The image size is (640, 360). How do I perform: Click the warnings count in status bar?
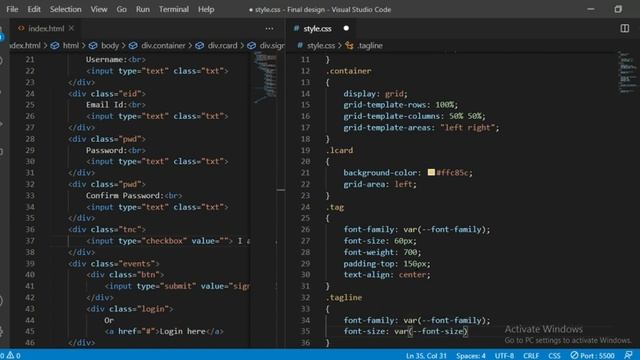(x=13, y=356)
